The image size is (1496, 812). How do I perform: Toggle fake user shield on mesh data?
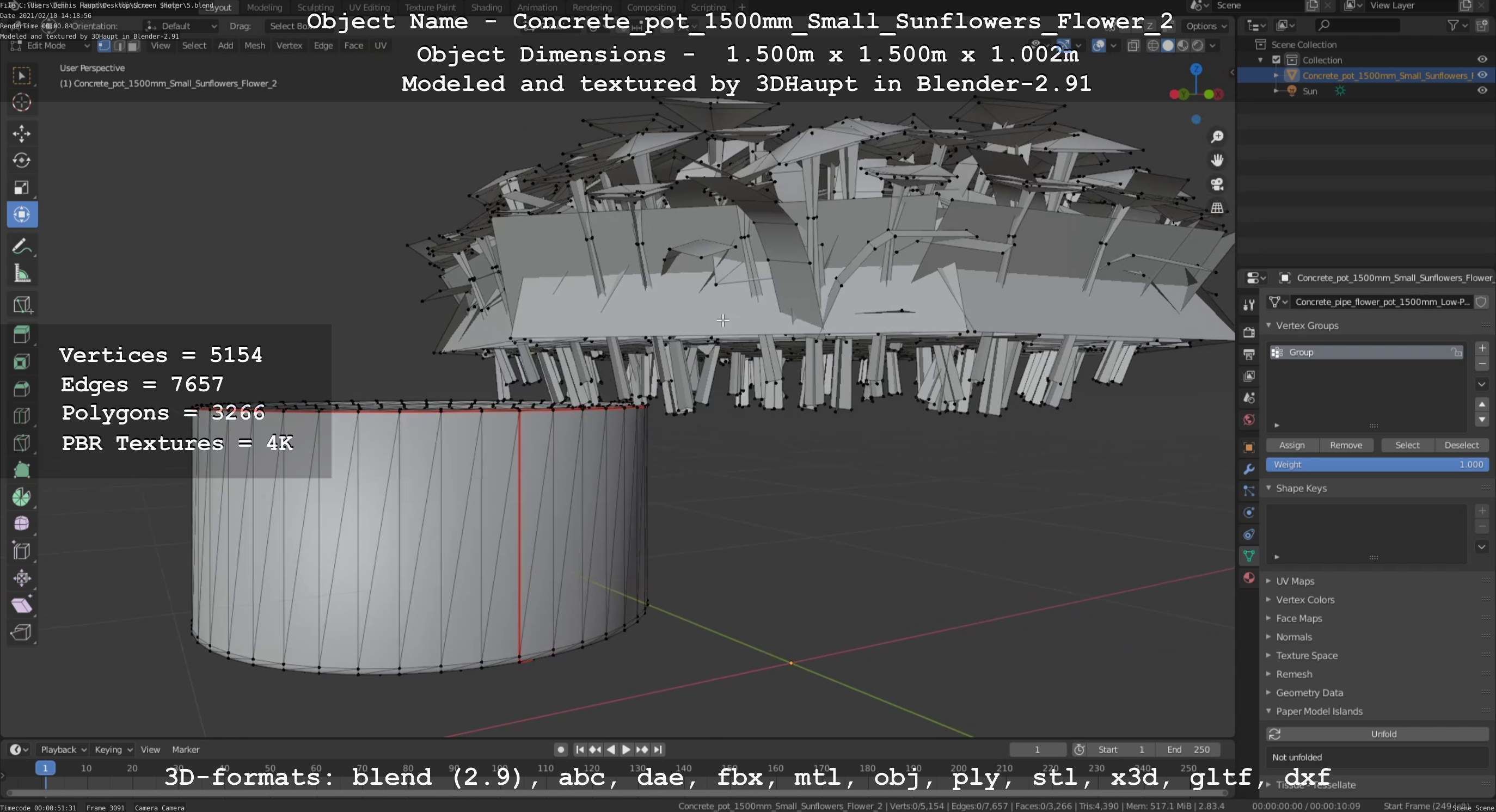[1481, 302]
